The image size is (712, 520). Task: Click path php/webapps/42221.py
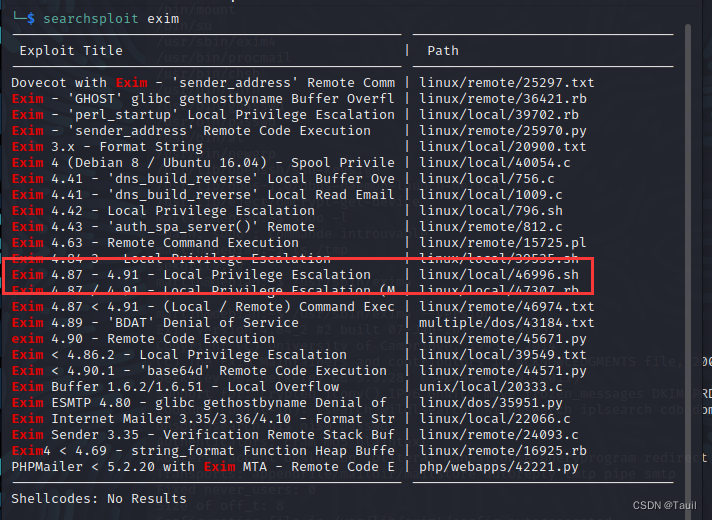(x=499, y=467)
